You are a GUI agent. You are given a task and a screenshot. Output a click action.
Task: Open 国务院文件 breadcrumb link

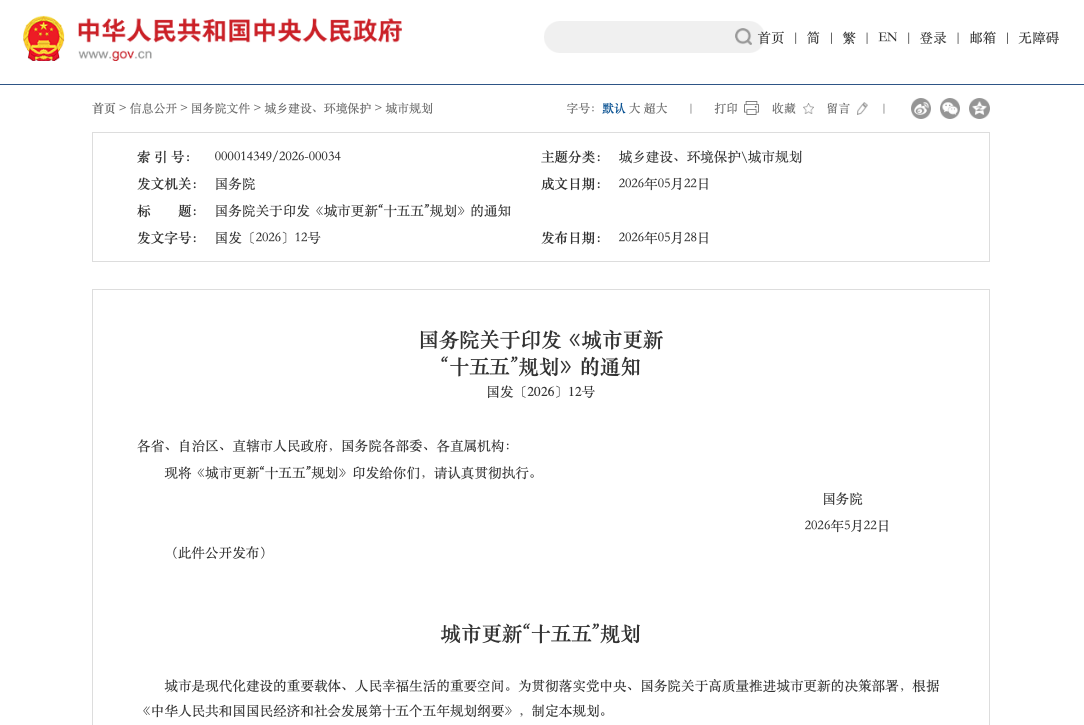[x=221, y=109]
